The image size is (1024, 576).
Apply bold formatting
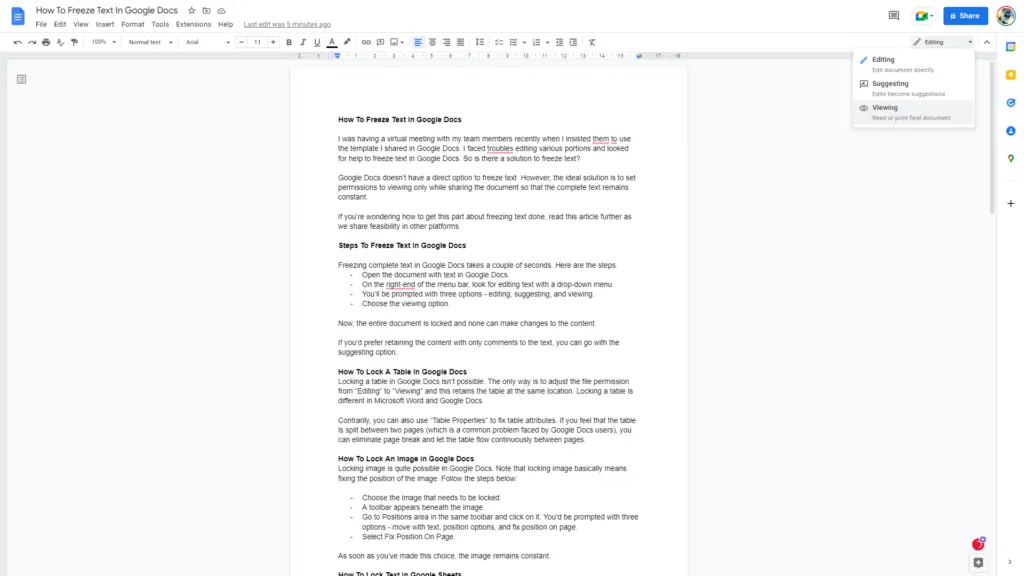point(289,42)
